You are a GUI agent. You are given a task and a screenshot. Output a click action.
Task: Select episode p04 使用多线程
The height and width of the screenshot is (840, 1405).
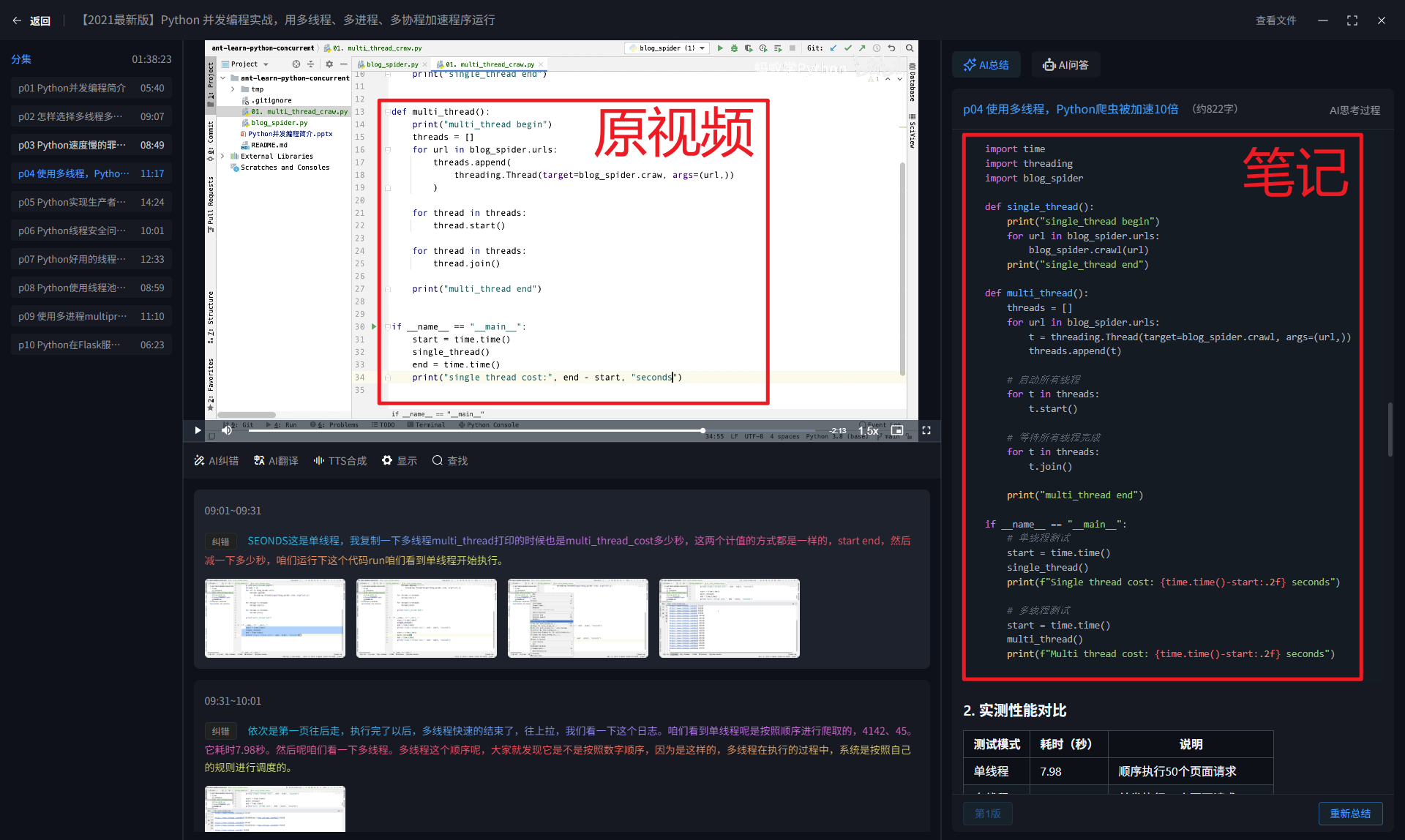pos(91,173)
